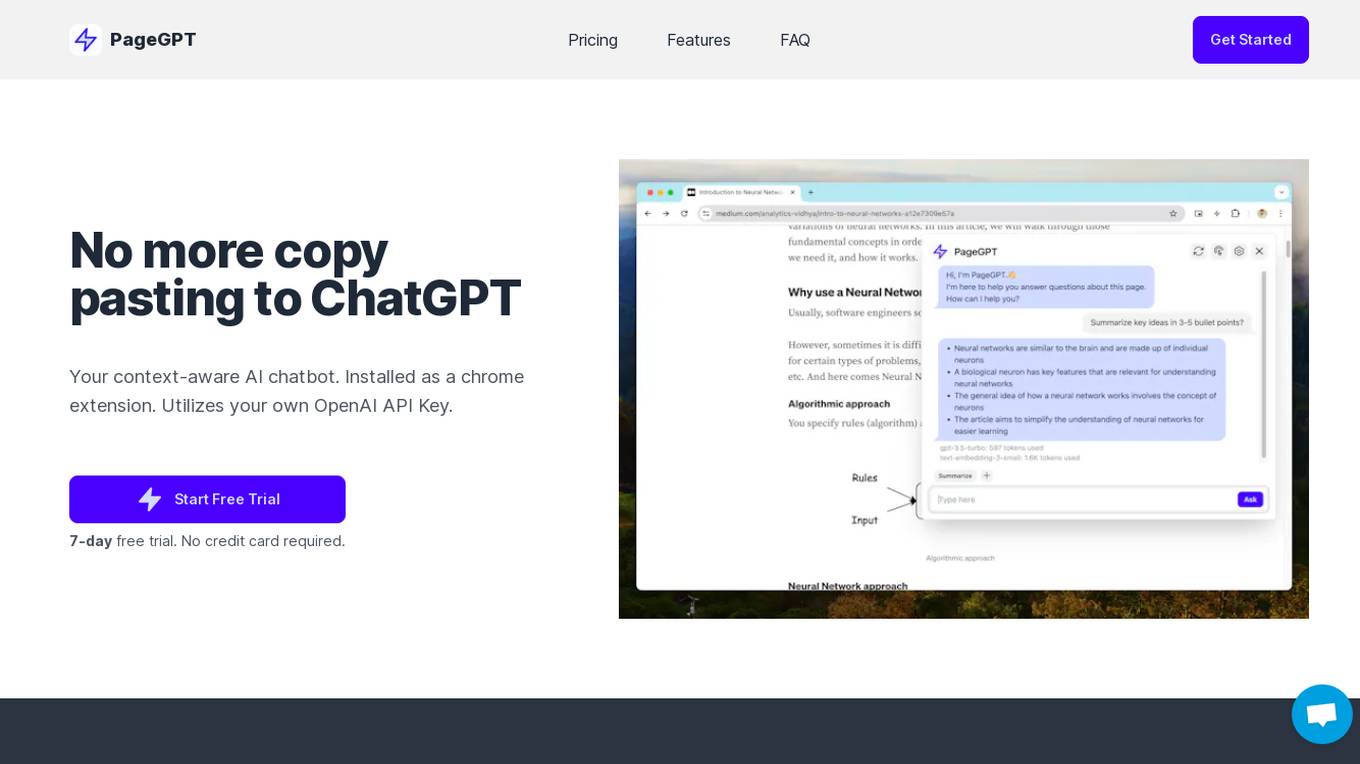Click the "No more copy pasting to ChatGPT" headline
The image size is (1360, 764).
pos(295,274)
